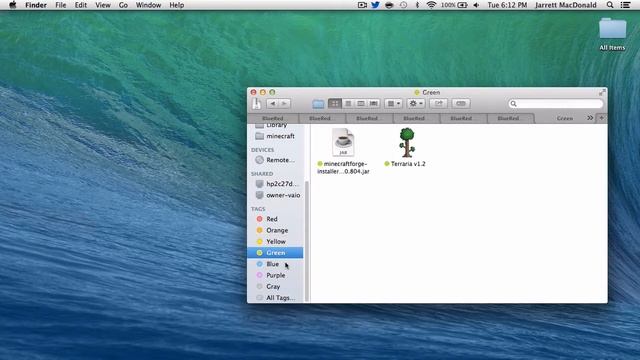Open the Window menu
This screenshot has width=640, height=360.
[x=148, y=5]
